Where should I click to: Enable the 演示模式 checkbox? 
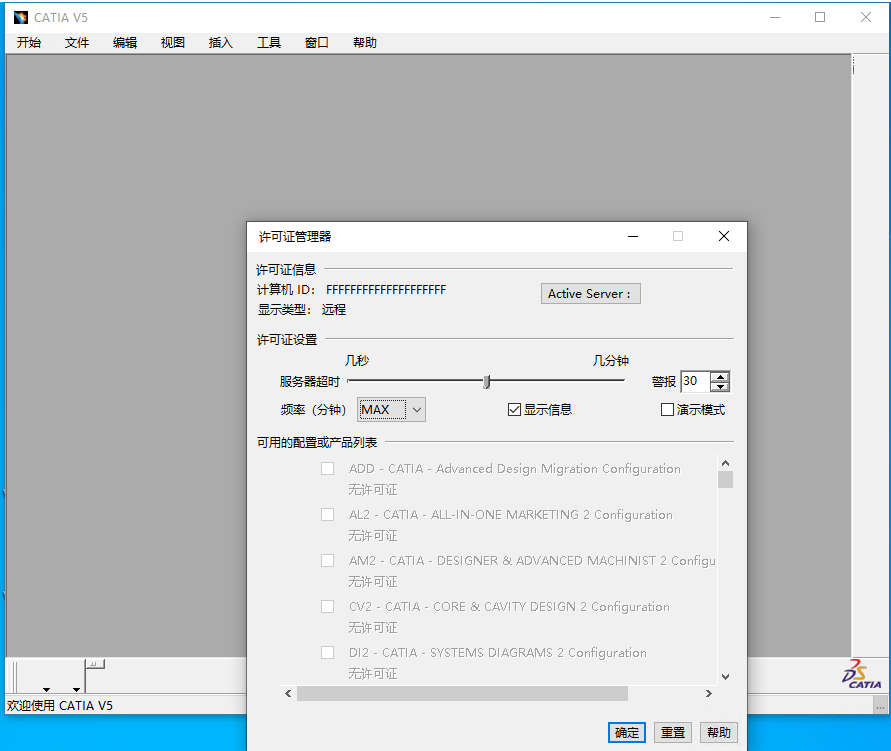[x=667, y=410]
